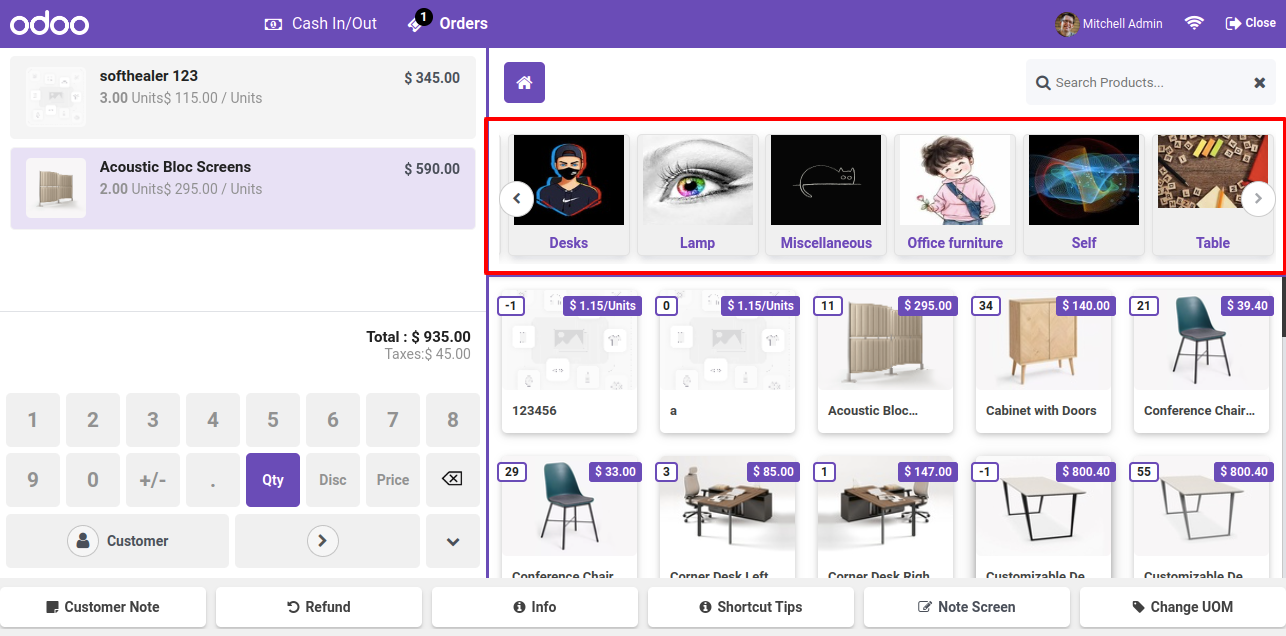The width and height of the screenshot is (1286, 636).
Task: Tap numpad key 4
Action: tap(213, 420)
